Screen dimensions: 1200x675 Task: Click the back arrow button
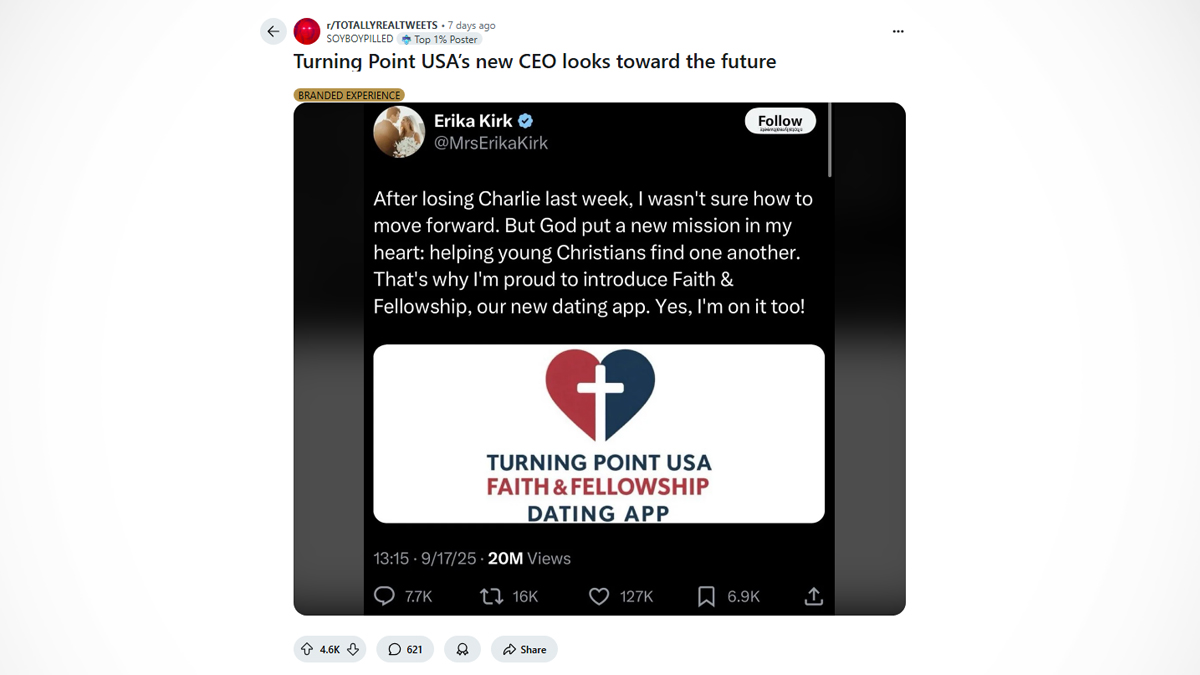[x=273, y=32]
